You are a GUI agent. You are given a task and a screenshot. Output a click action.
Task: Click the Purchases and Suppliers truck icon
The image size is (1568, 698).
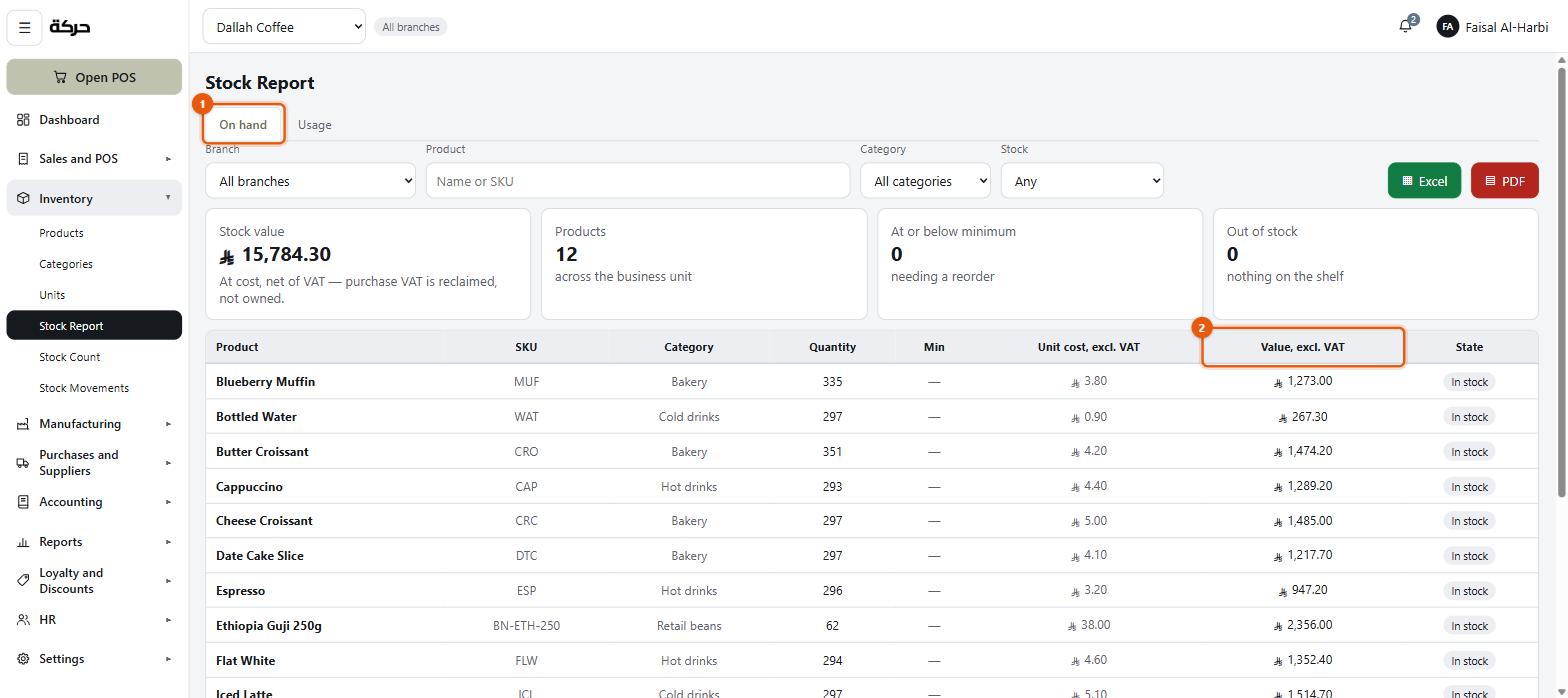tap(23, 463)
